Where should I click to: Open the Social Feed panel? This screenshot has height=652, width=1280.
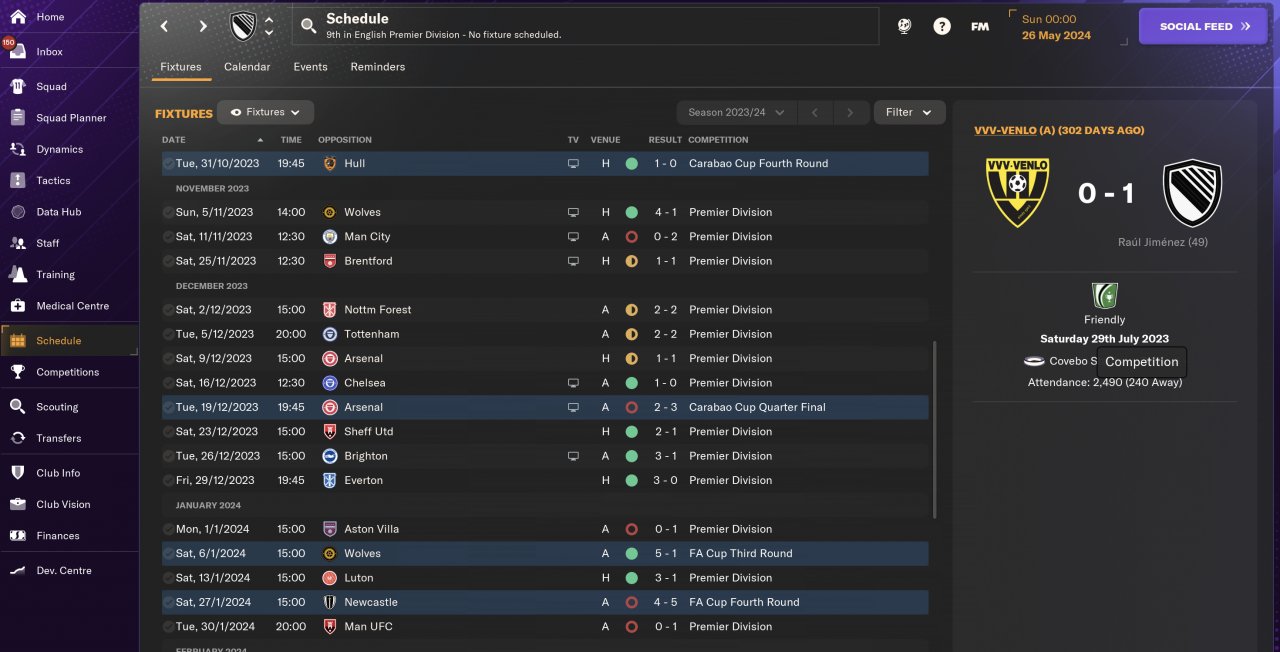[1208, 27]
